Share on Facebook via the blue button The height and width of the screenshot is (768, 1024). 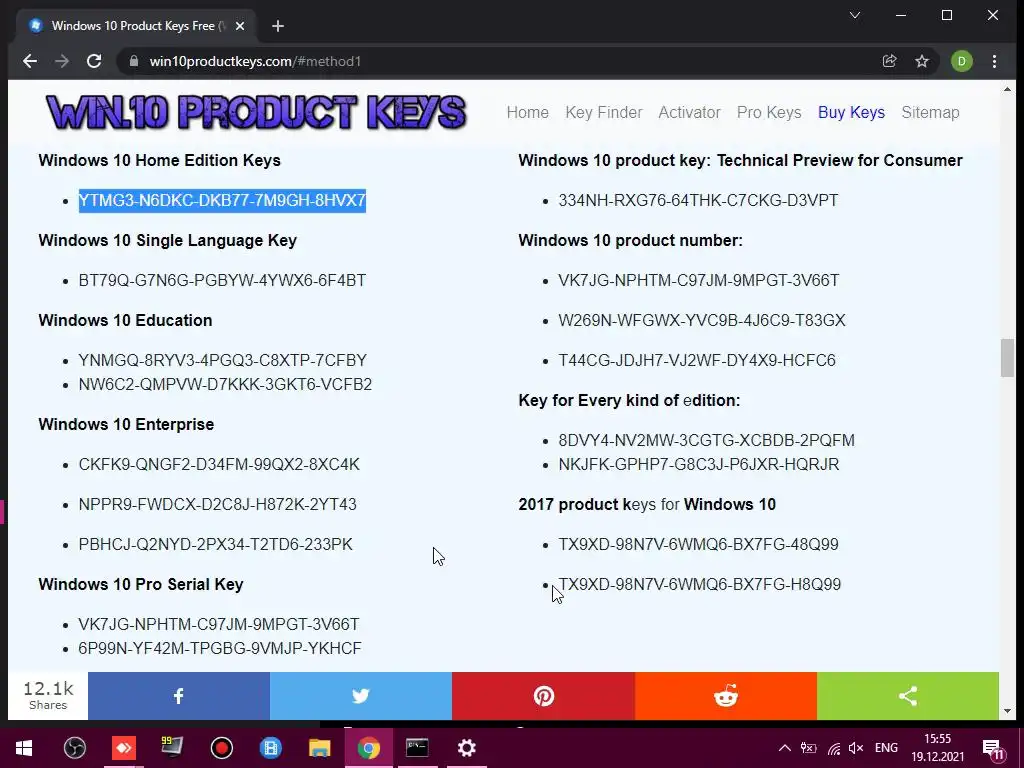click(179, 696)
